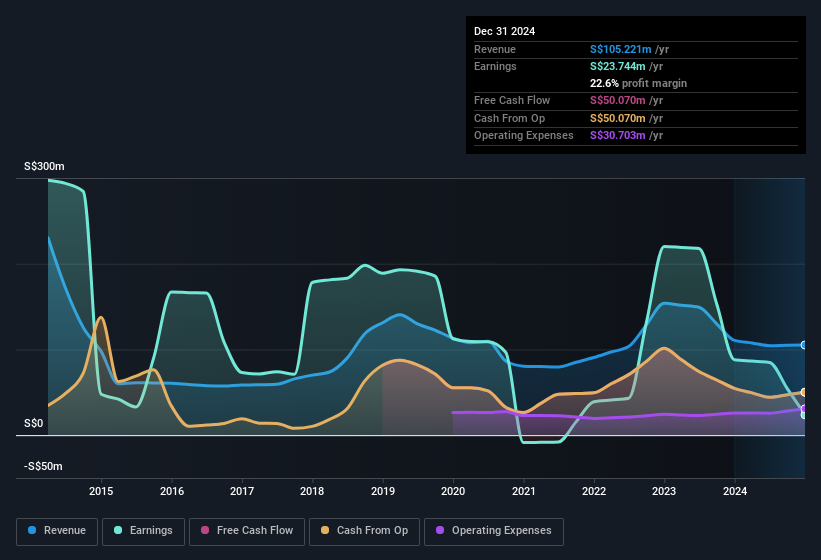Toggle Cash From Op legend item
The image size is (821, 560).
coord(364,531)
